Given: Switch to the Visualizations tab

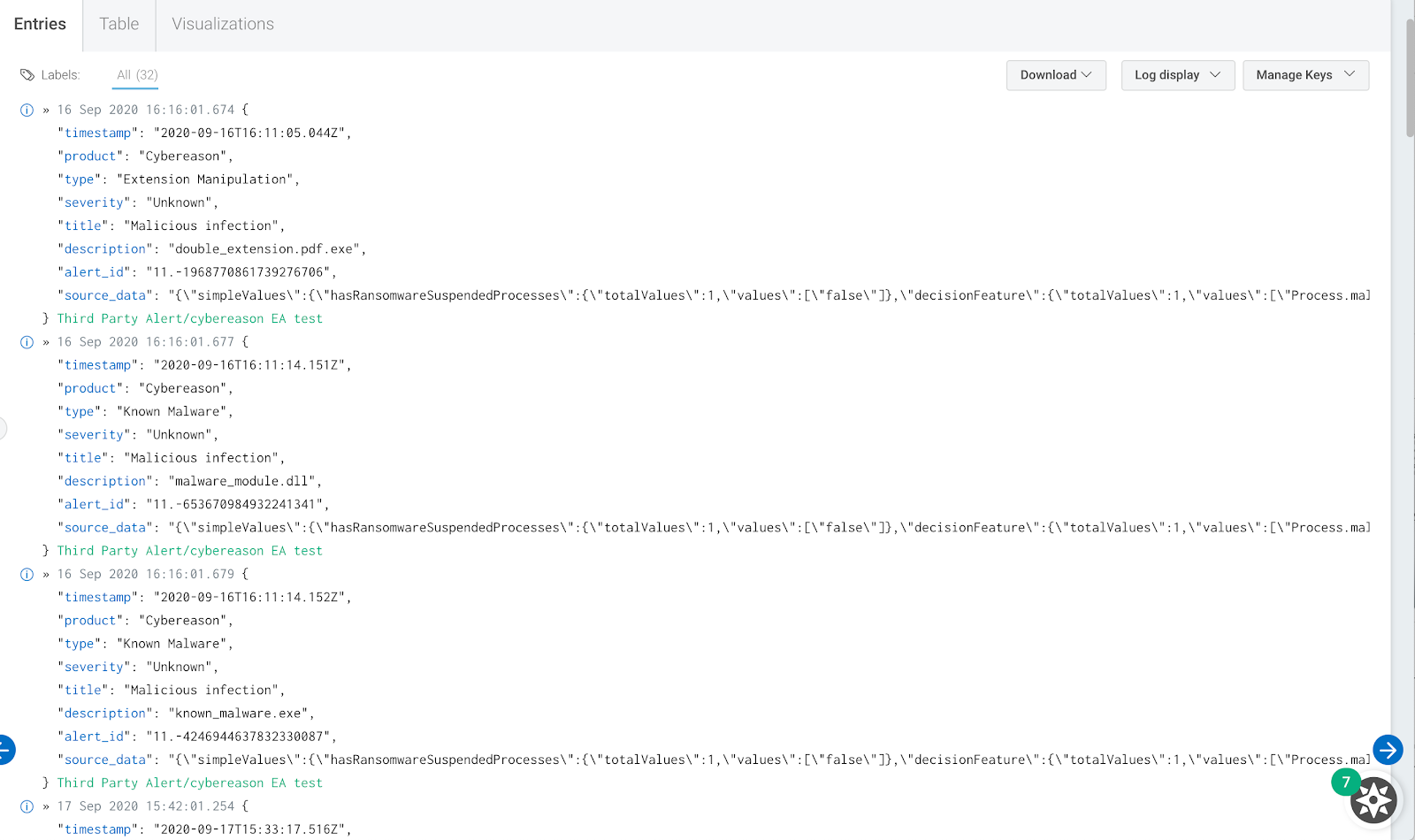Looking at the screenshot, I should [x=223, y=24].
